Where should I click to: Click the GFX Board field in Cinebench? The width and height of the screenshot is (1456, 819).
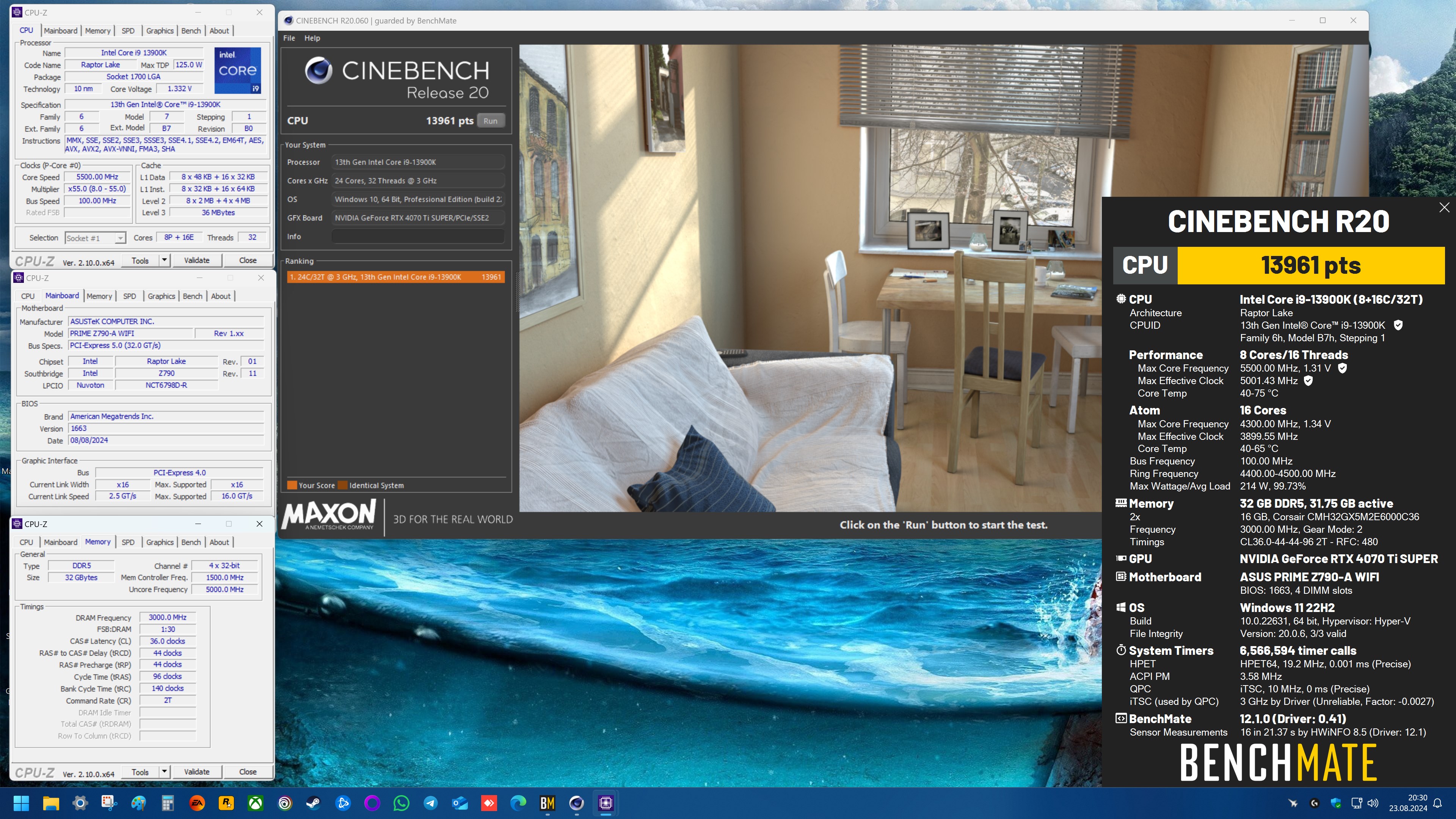pos(418,218)
